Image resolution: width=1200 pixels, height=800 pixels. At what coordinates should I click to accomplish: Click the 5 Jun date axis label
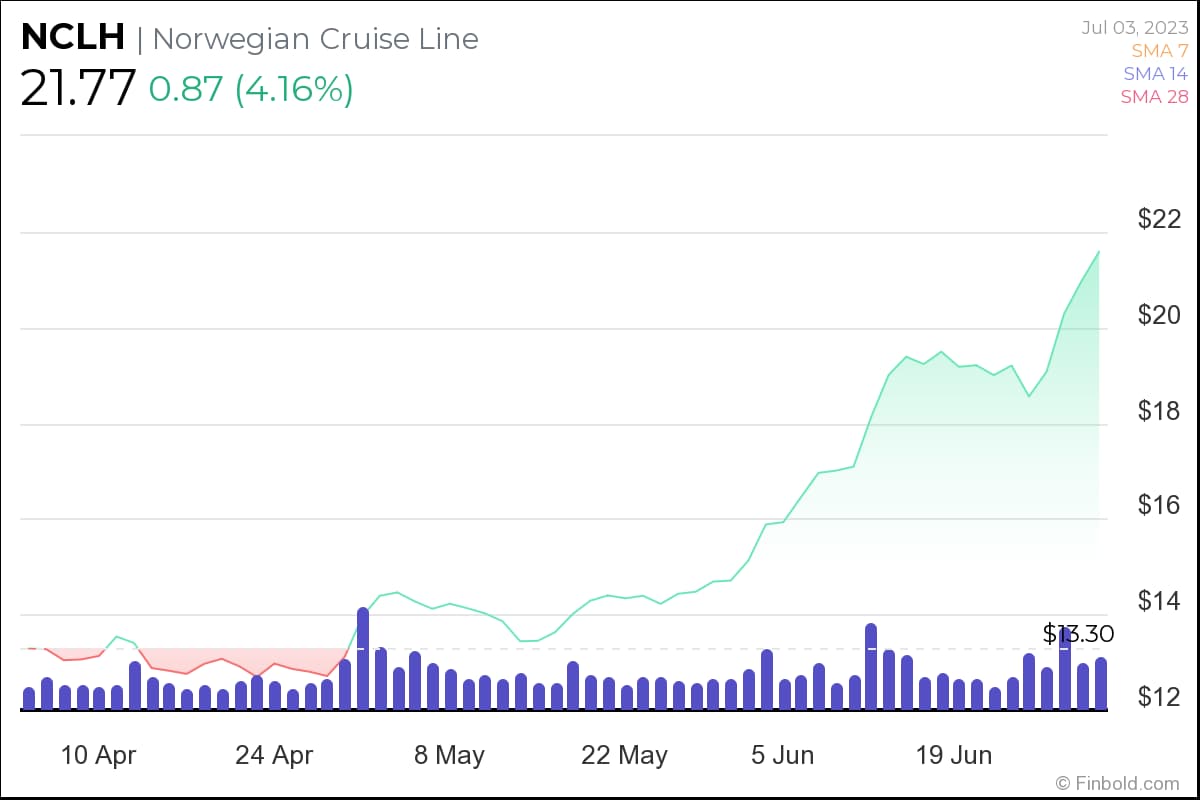point(783,755)
